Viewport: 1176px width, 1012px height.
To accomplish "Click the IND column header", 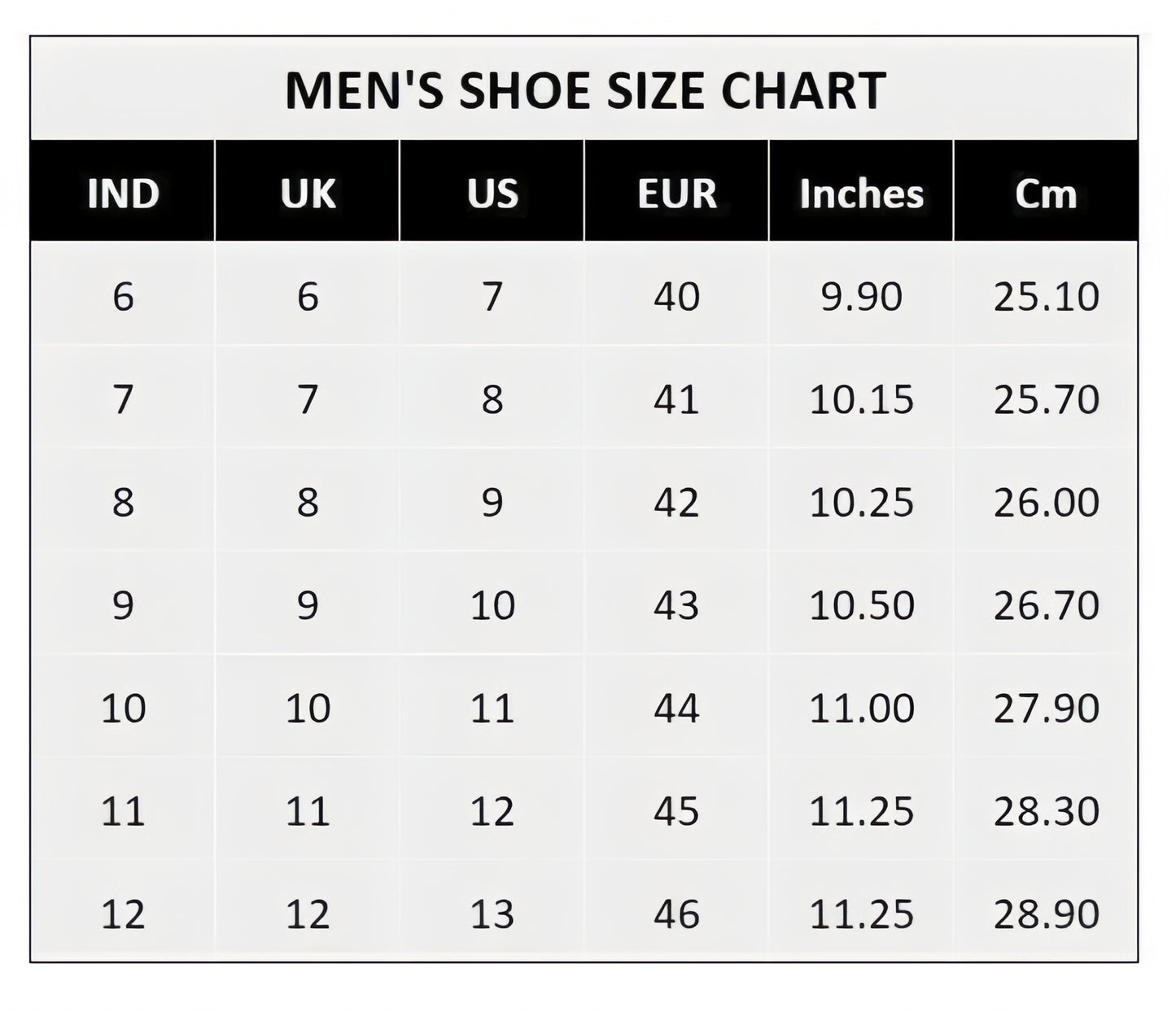I will click(123, 193).
